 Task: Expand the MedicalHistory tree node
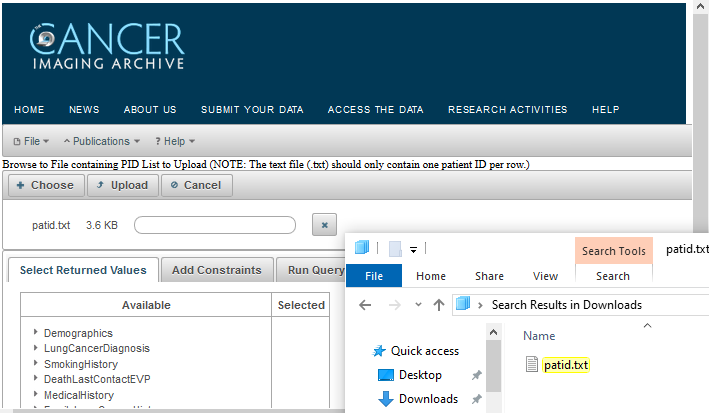[35, 394]
